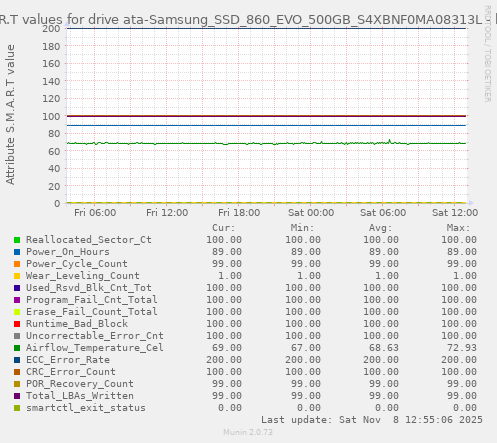
Task: Click the Min: column header
Action: tap(302, 228)
